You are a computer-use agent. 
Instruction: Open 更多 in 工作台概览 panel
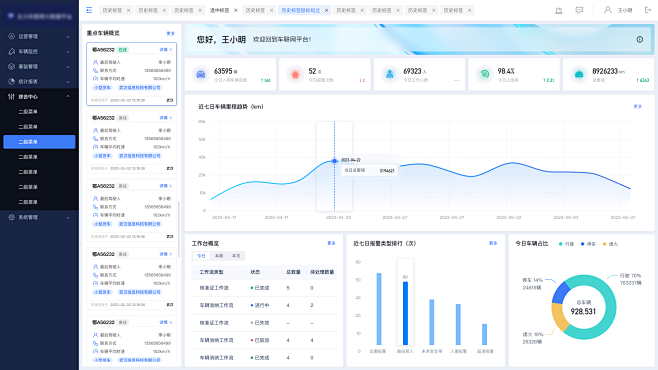(x=331, y=243)
